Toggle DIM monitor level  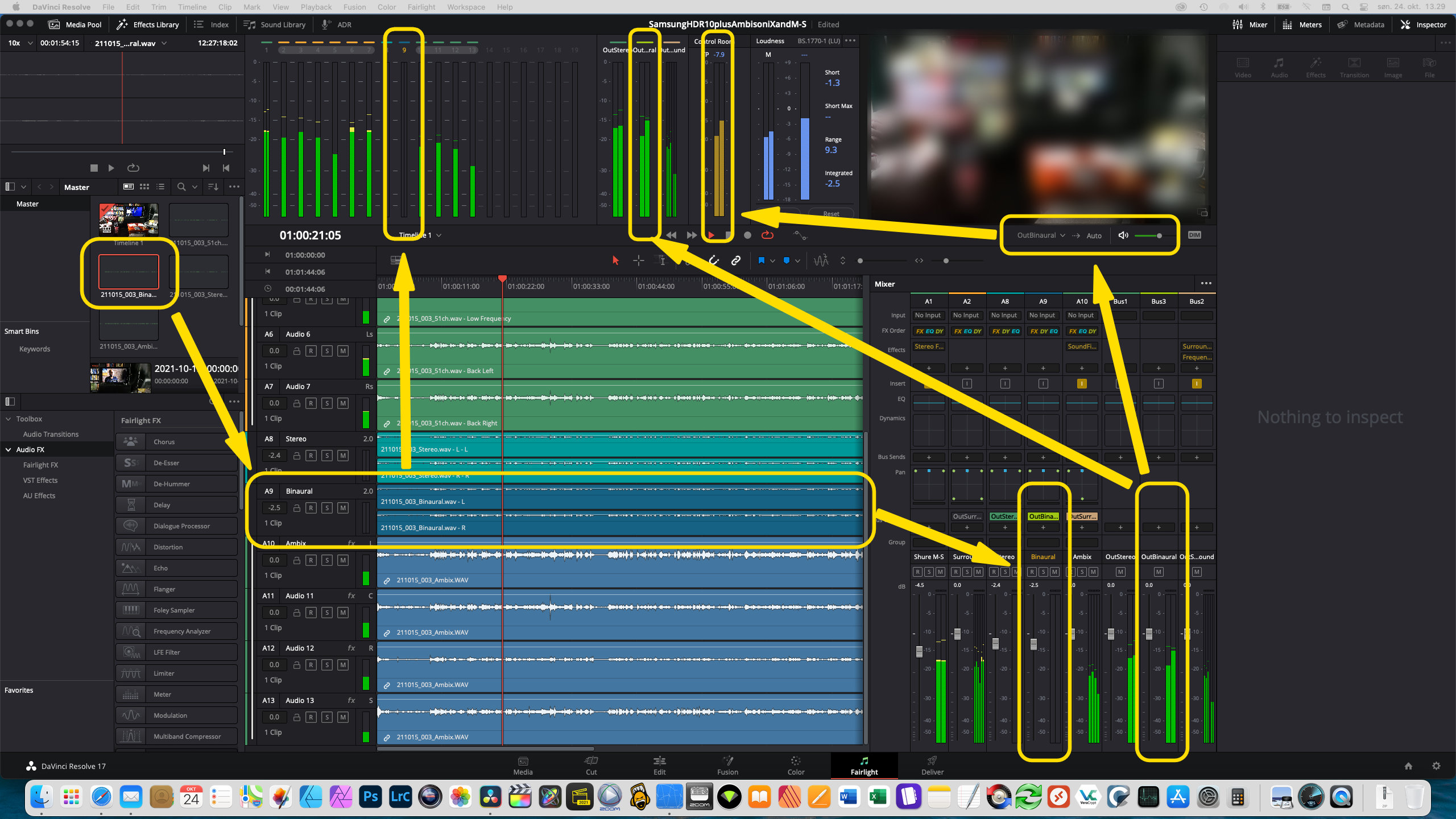[1194, 235]
